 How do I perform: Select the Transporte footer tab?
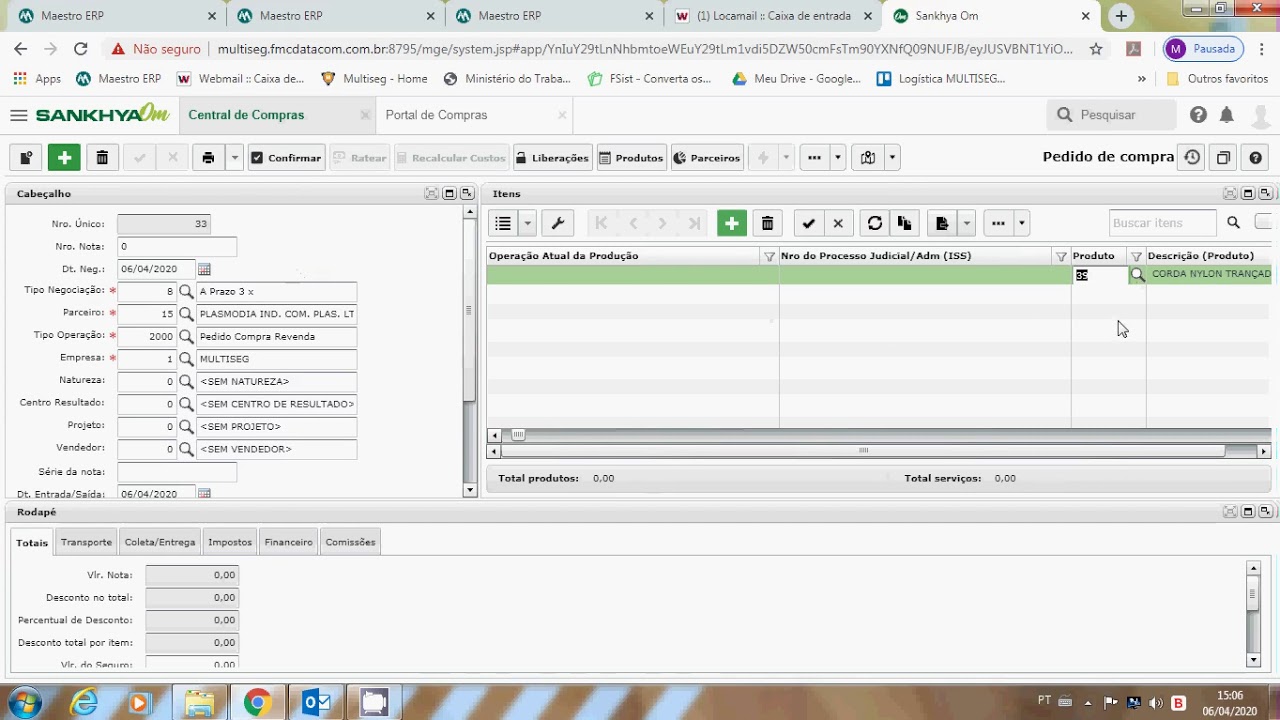(x=86, y=542)
